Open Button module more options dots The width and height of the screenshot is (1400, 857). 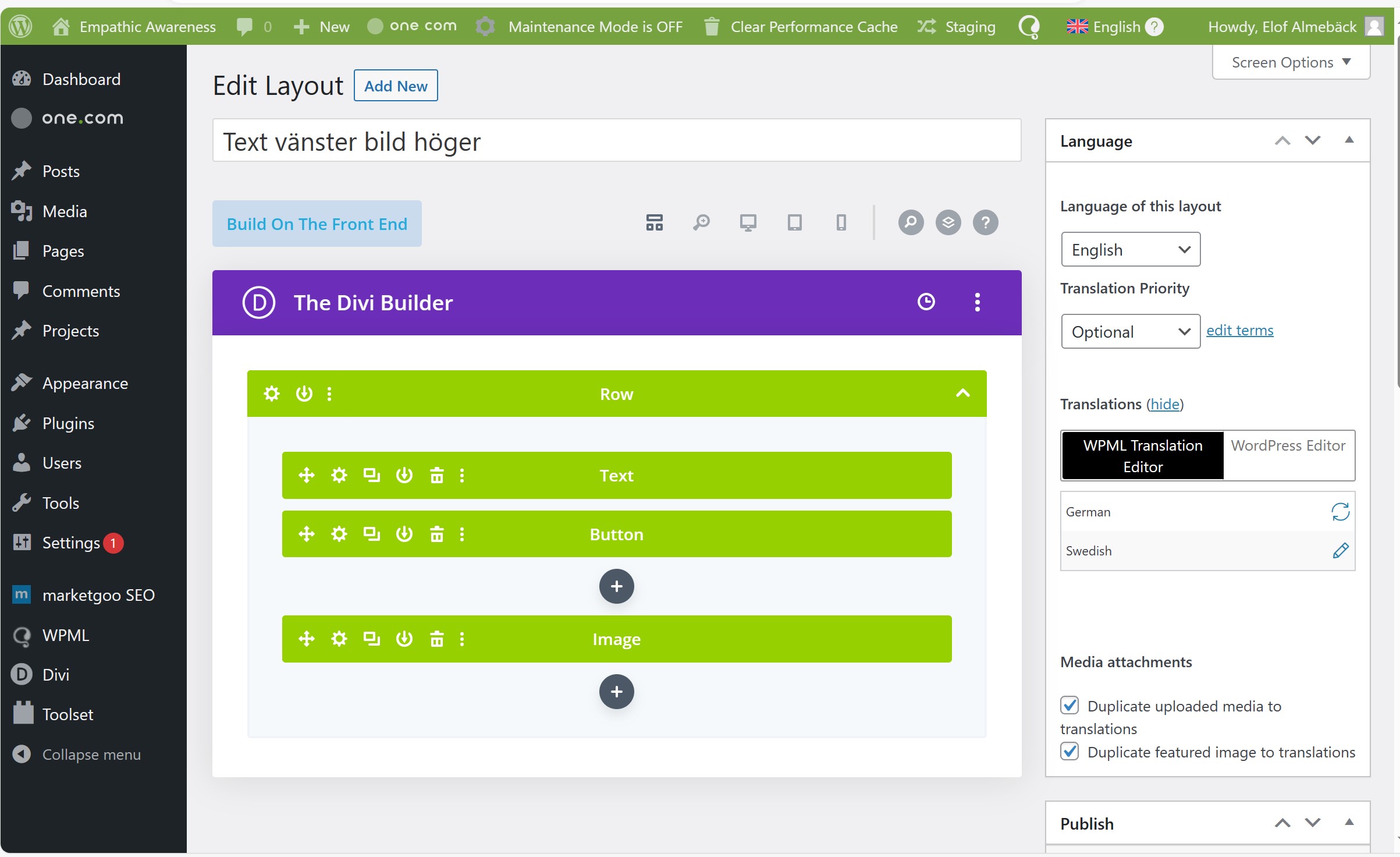click(x=462, y=534)
